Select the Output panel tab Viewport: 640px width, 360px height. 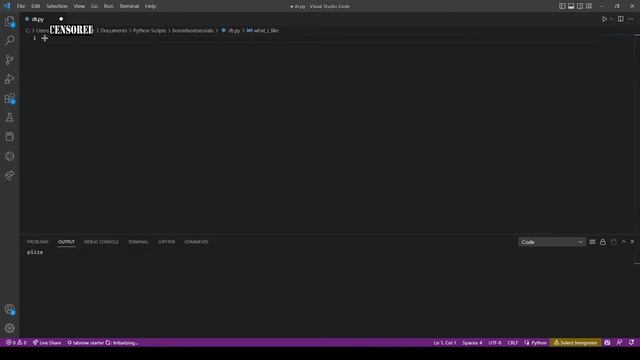click(66, 242)
